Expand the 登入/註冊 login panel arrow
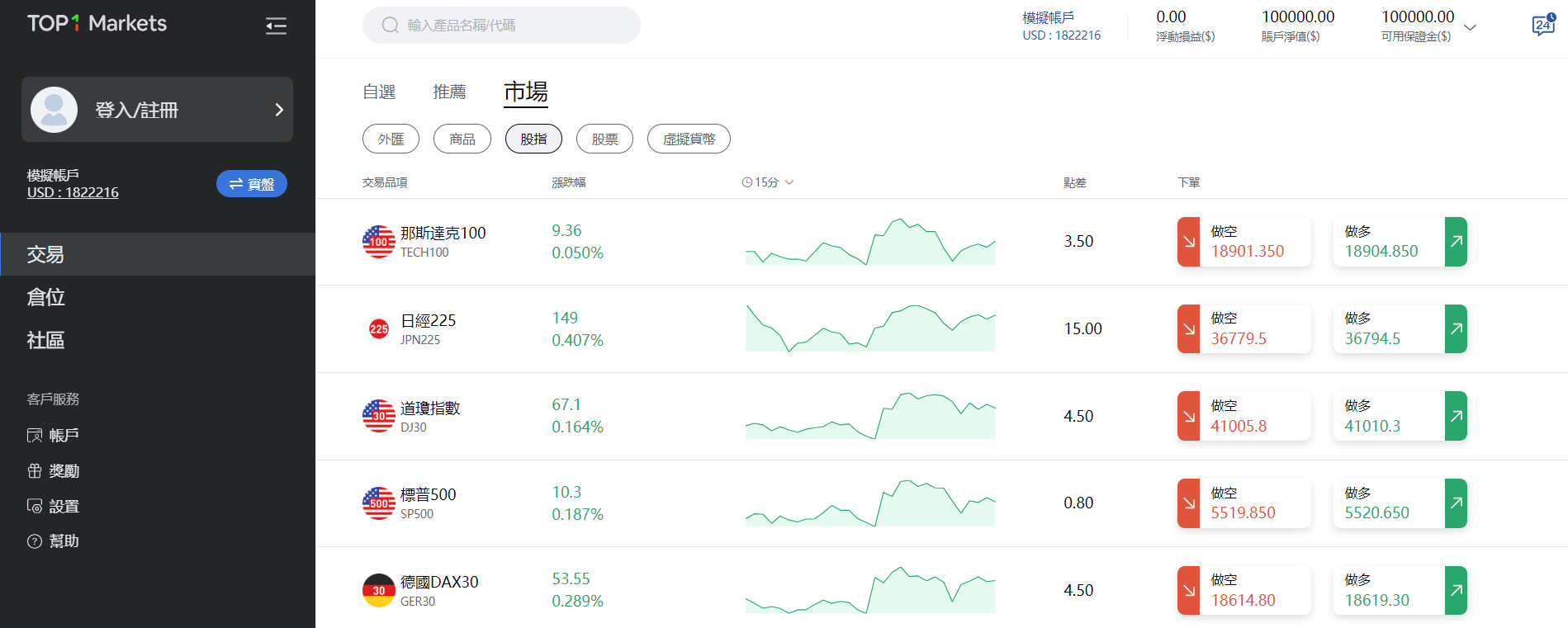 (x=279, y=110)
